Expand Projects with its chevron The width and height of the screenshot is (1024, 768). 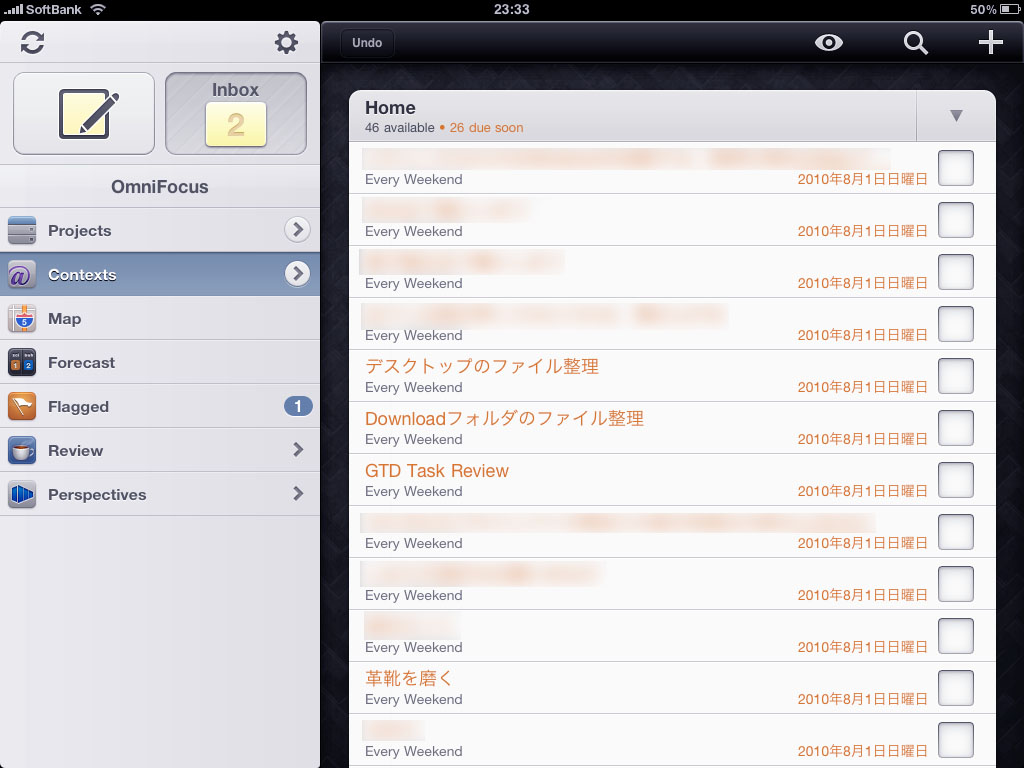(x=297, y=229)
